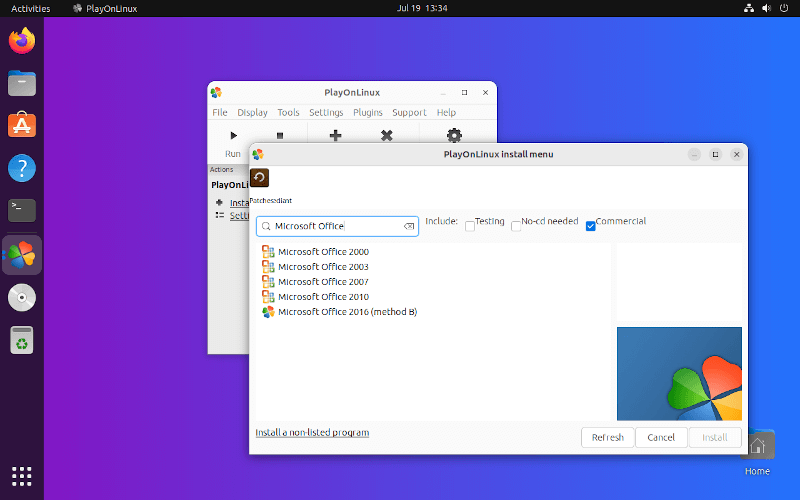Click the Microsoft Office 2007 row icon

point(268,281)
